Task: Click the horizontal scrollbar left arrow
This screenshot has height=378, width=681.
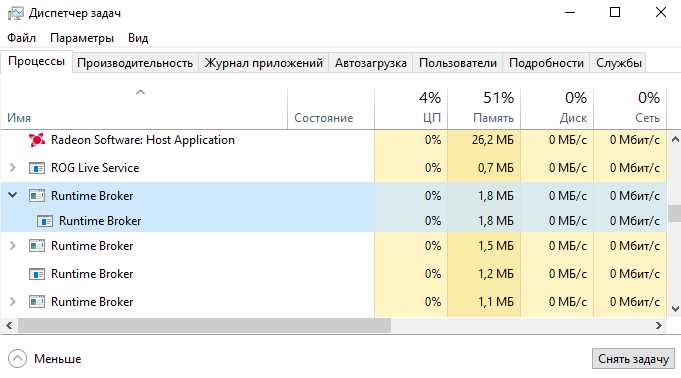Action: point(9,325)
